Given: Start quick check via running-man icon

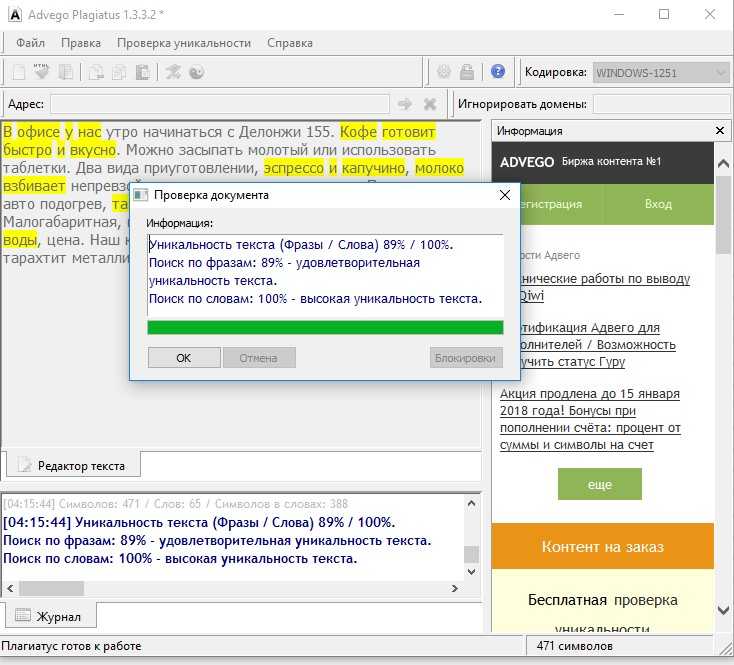Looking at the screenshot, I should [173, 72].
